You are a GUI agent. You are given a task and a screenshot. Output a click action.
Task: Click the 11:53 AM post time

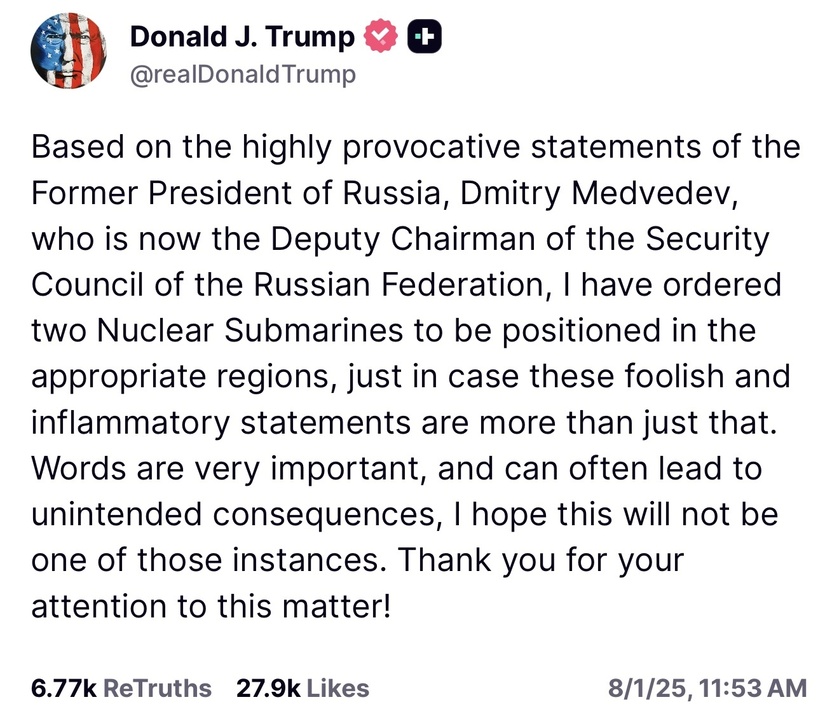click(x=752, y=688)
